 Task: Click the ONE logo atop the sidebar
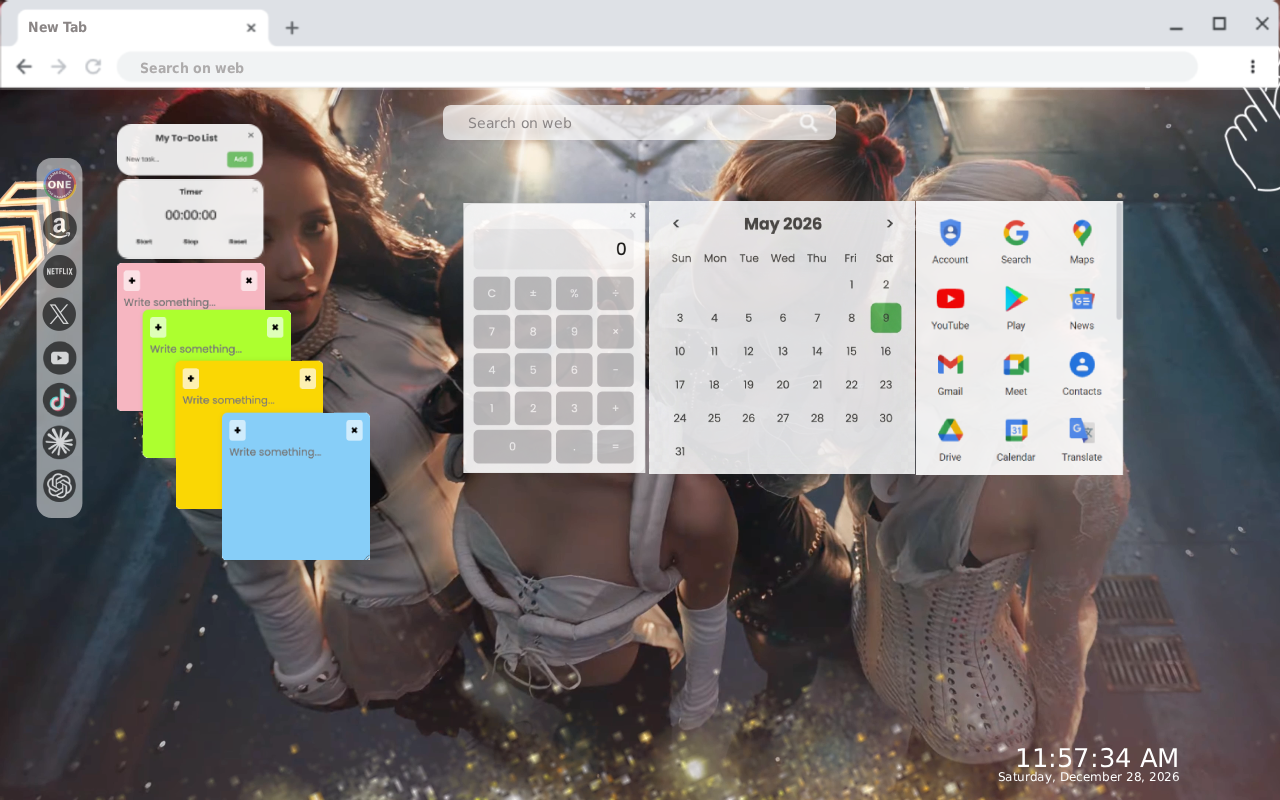coord(60,184)
